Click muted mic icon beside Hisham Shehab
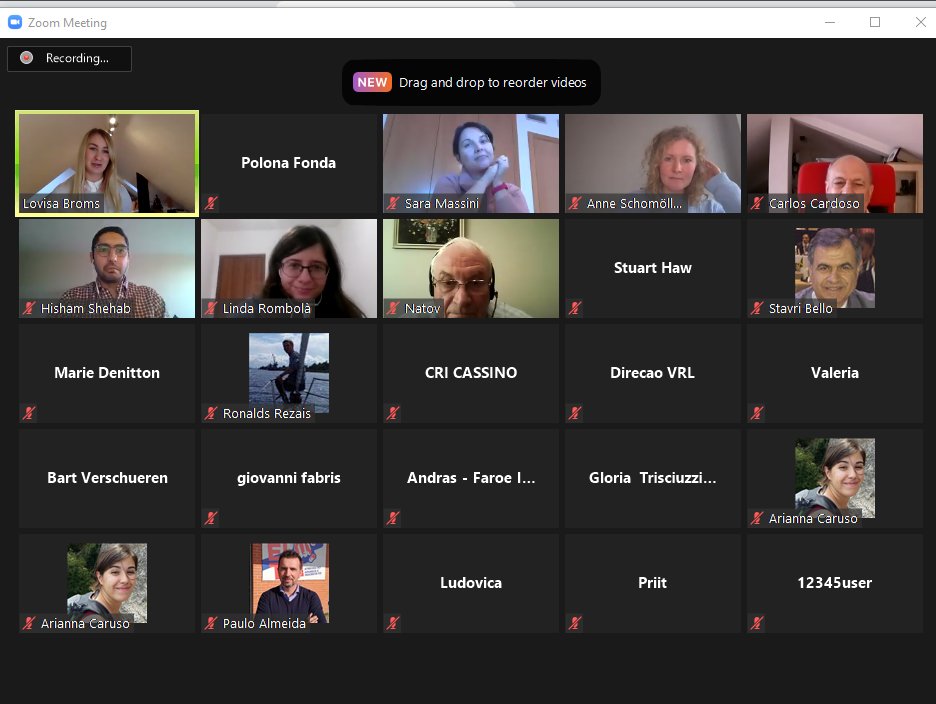Viewport: 936px width, 704px height. click(29, 308)
